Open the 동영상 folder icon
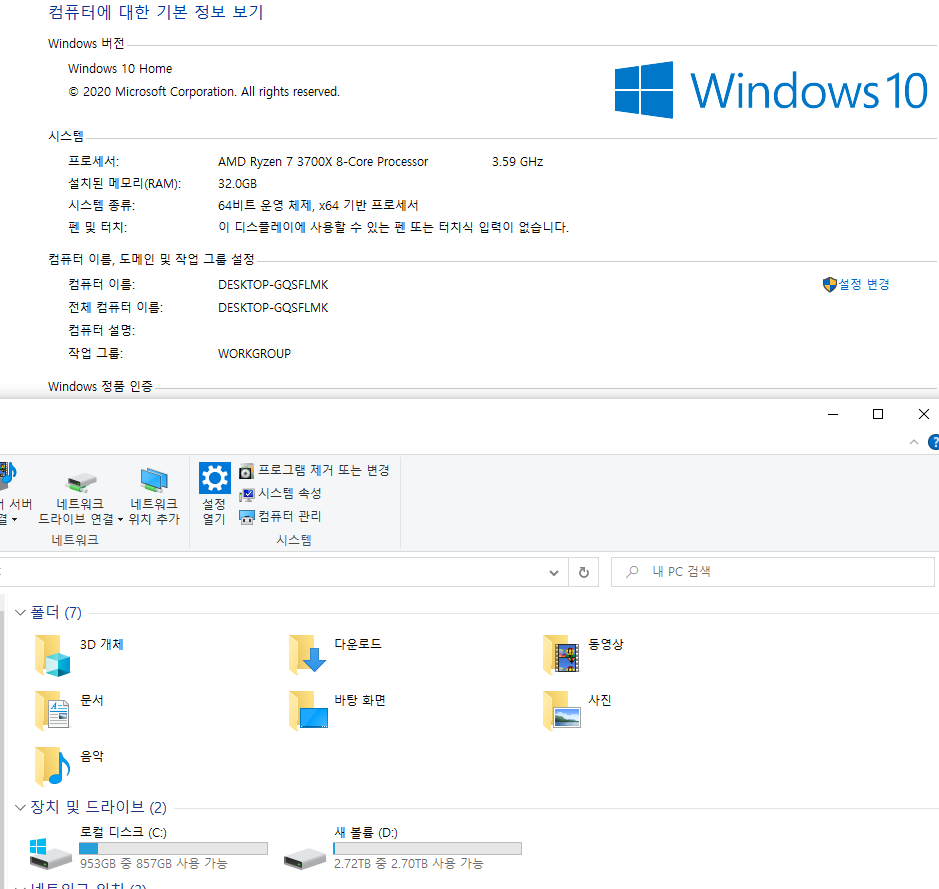The width and height of the screenshot is (939, 889). [561, 655]
